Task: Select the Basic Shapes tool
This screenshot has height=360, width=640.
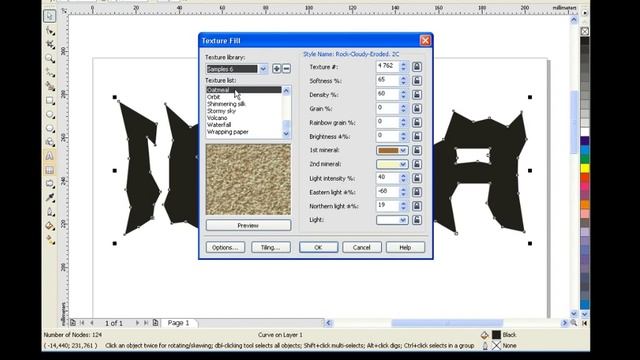Action: [50, 142]
